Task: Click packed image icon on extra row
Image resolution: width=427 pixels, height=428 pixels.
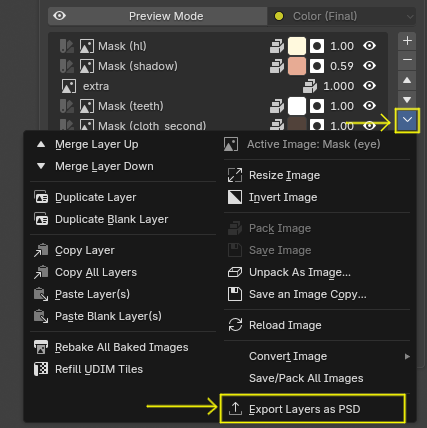Action: [x=310, y=86]
